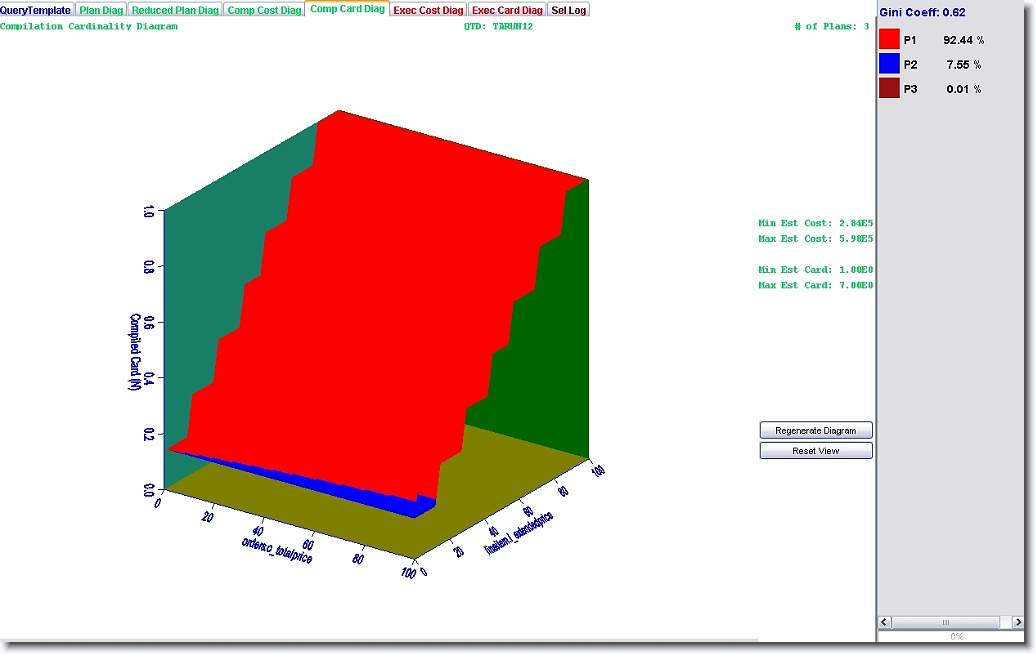The width and height of the screenshot is (1036, 654).
Task: Click the Gini Coeff header text
Action: coord(922,12)
